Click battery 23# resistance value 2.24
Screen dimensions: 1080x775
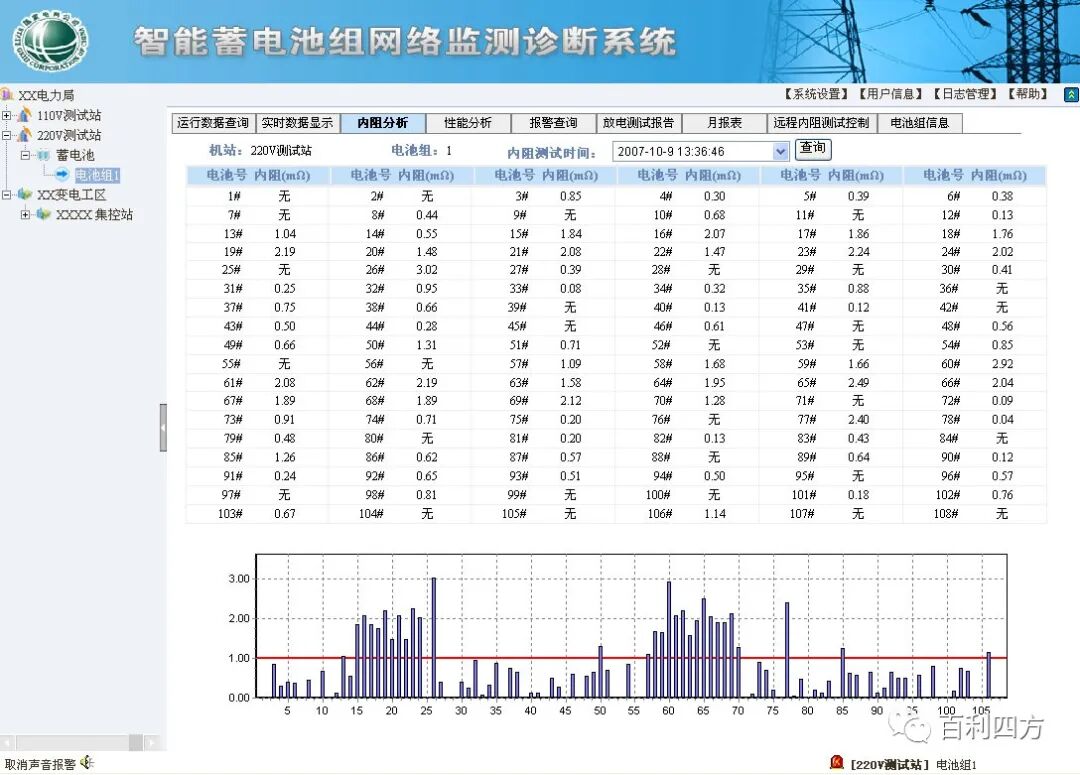(858, 251)
